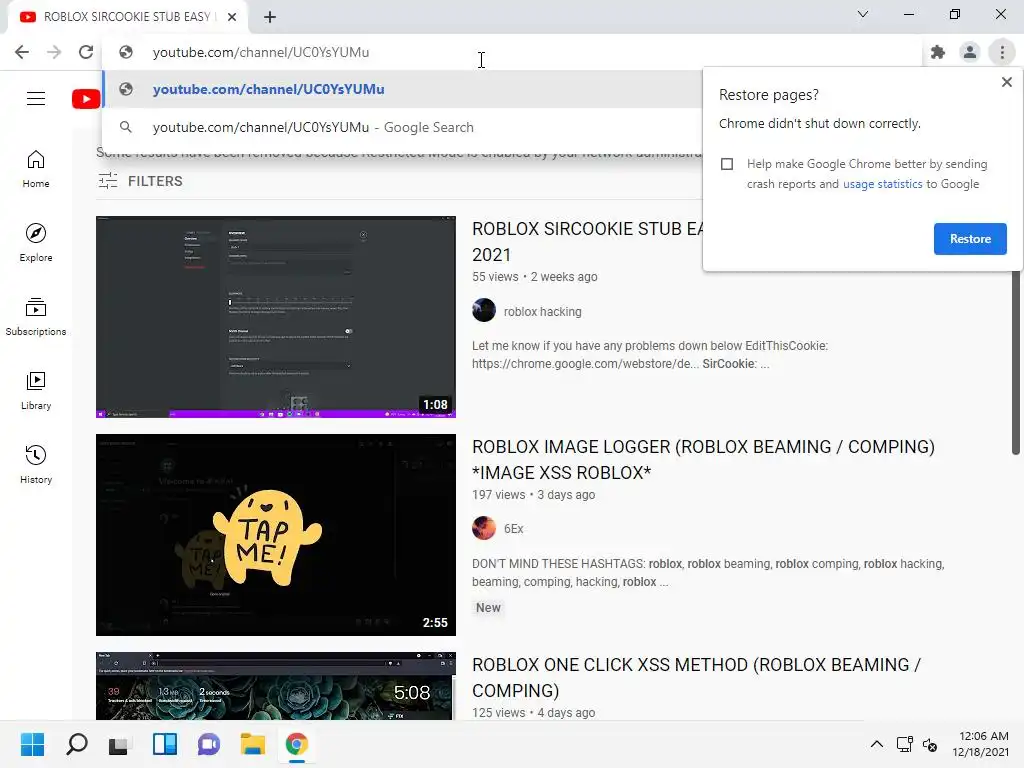Screen dimensions: 1024x768
Task: Click the SIRCOOKIE video description snippet
Action: coord(650,355)
